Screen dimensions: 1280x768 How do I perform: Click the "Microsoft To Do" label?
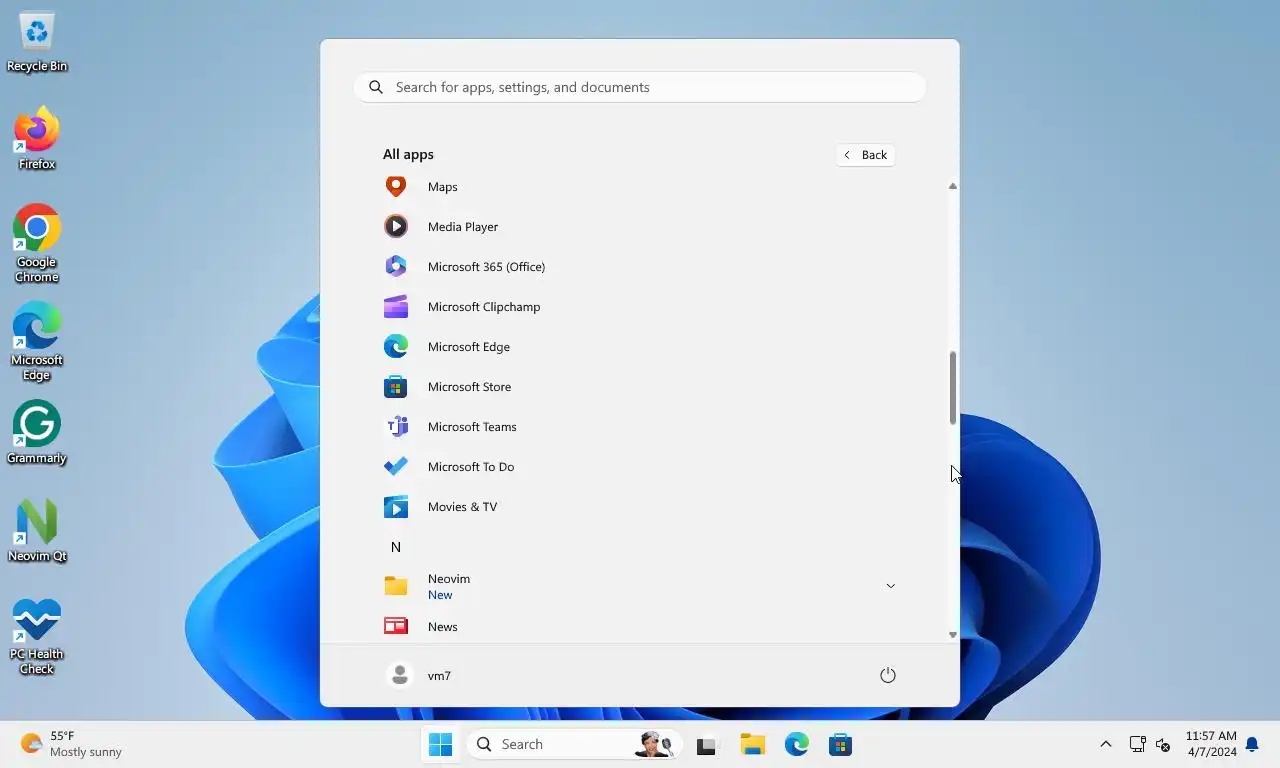[471, 467]
